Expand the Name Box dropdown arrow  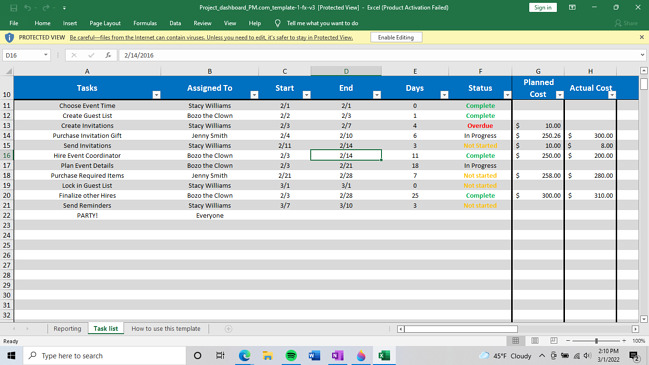(x=46, y=55)
